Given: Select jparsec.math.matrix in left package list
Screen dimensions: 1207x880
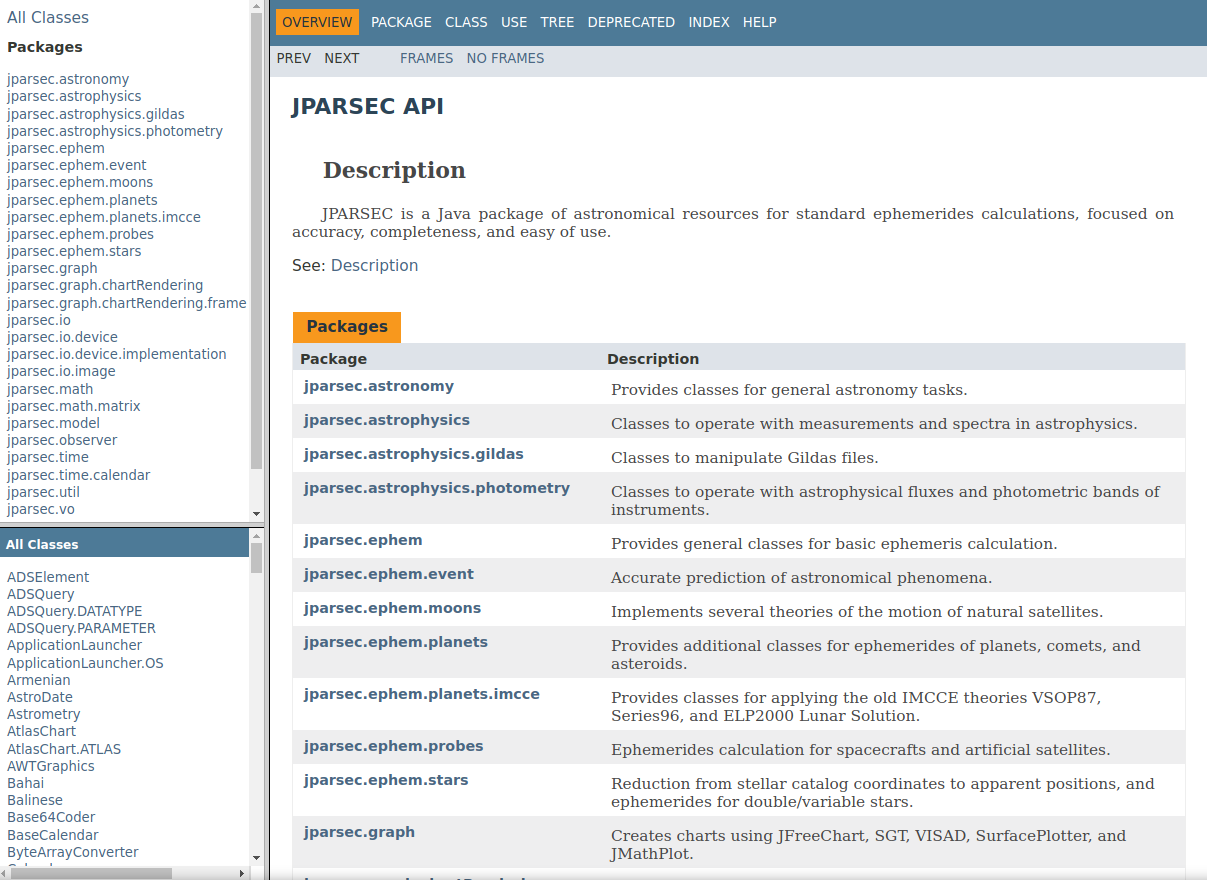Looking at the screenshot, I should pos(73,406).
